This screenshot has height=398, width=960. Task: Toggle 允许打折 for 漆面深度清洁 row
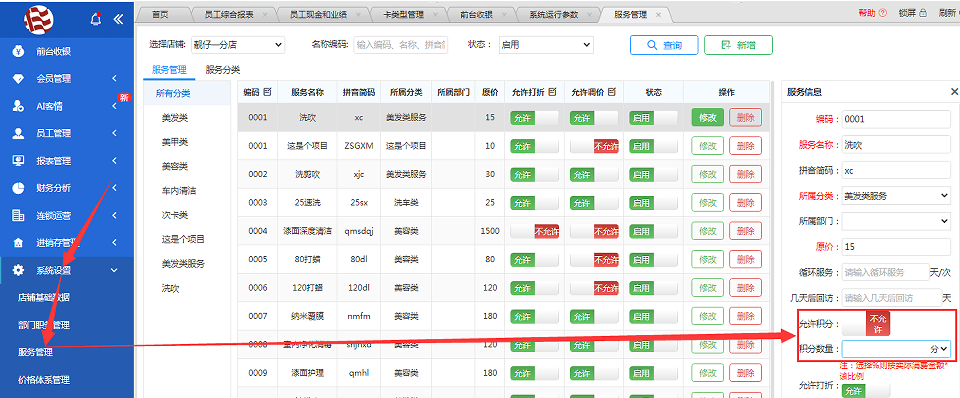[534, 231]
